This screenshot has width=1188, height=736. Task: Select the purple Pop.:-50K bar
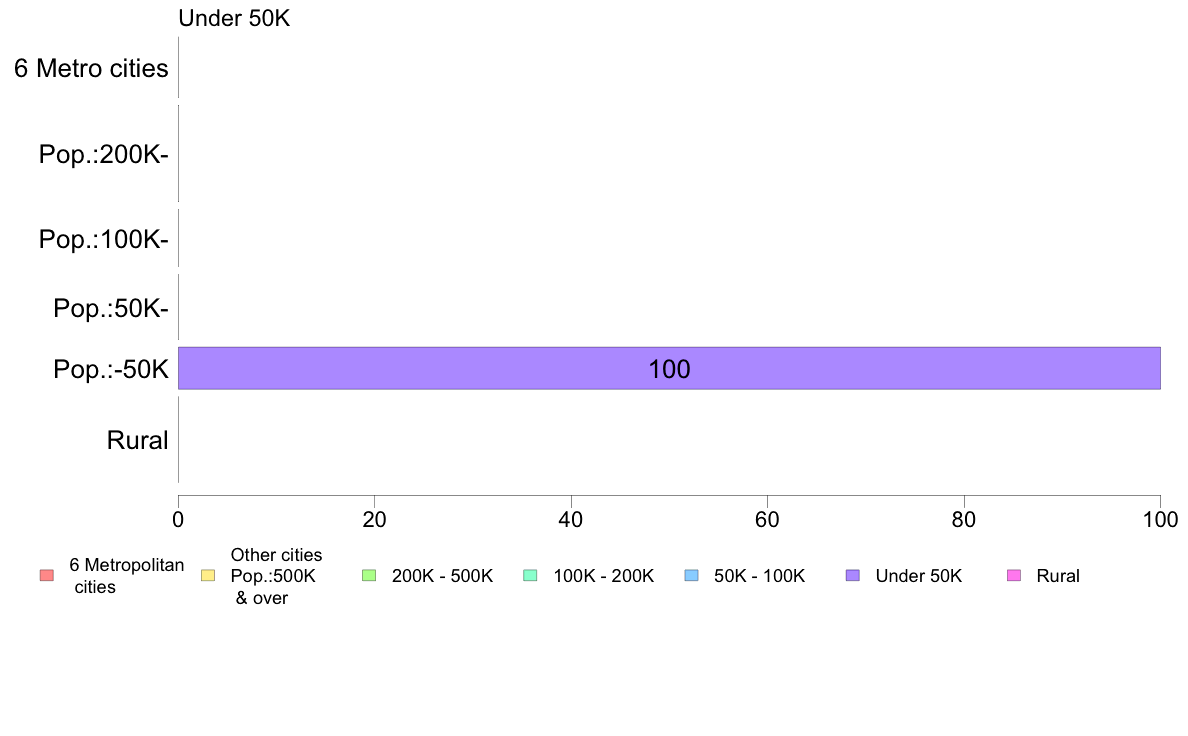point(669,368)
